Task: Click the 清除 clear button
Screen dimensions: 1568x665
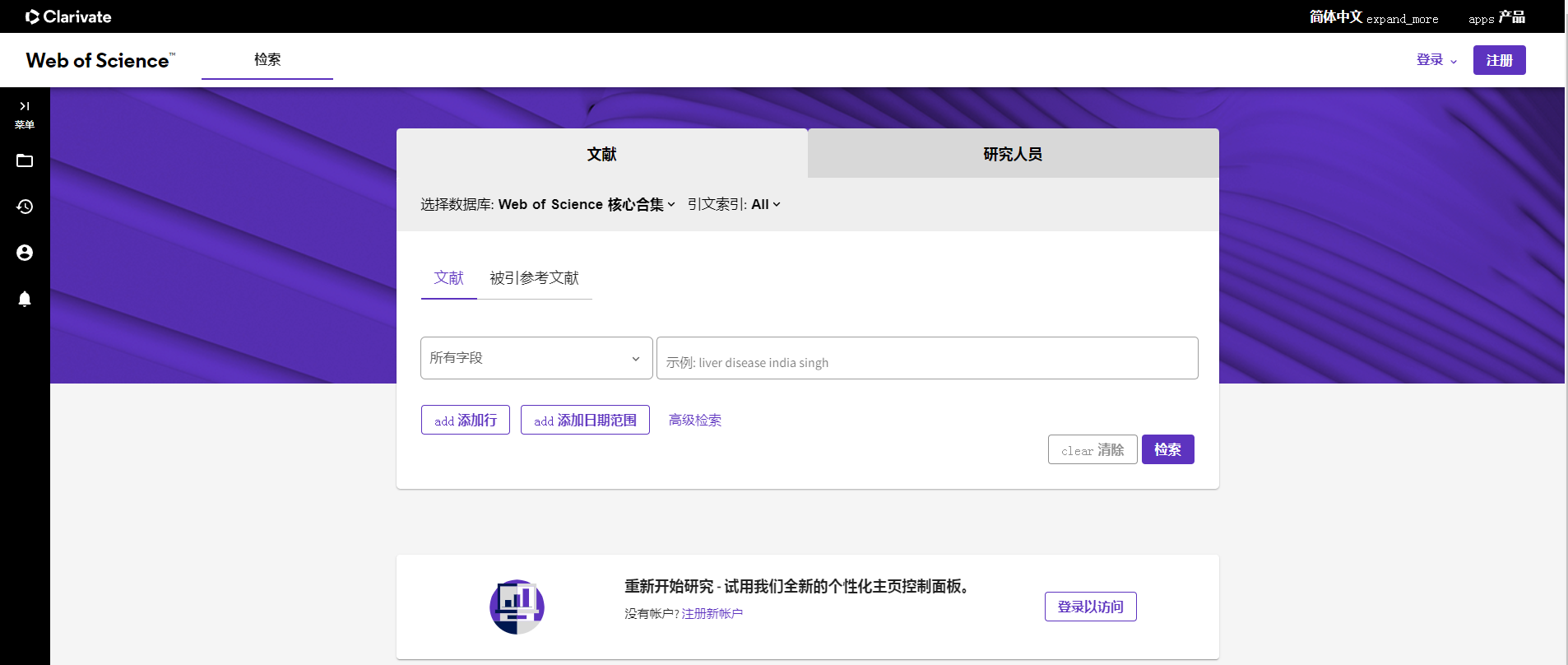Action: pos(1092,449)
